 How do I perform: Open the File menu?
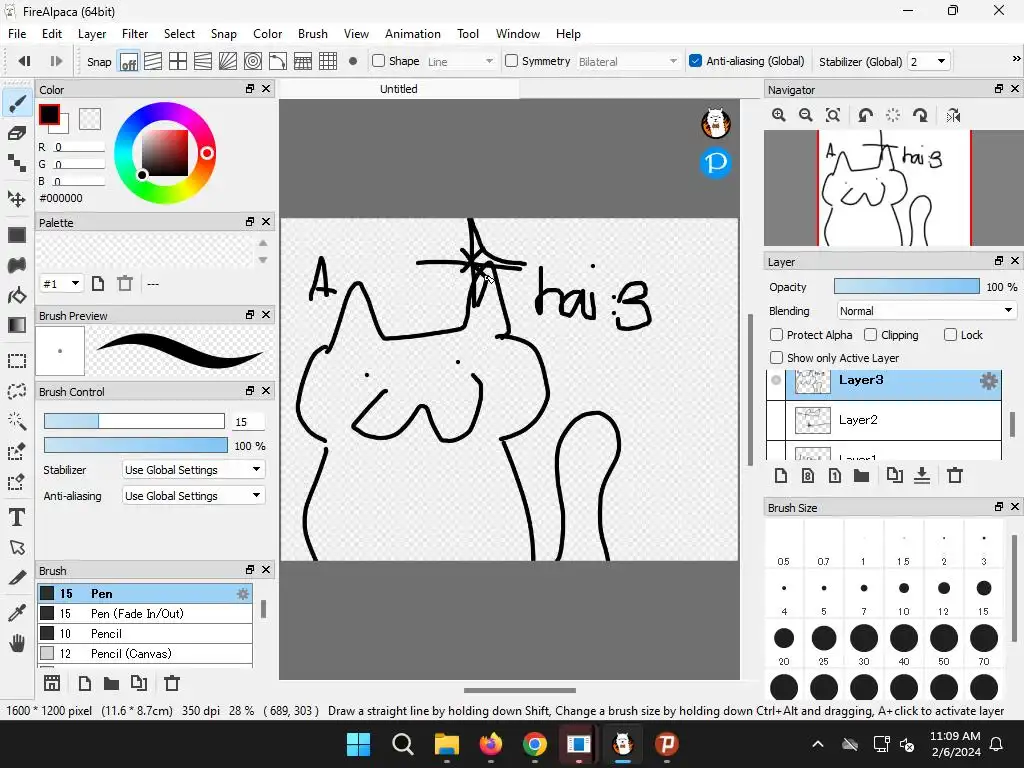click(17, 34)
